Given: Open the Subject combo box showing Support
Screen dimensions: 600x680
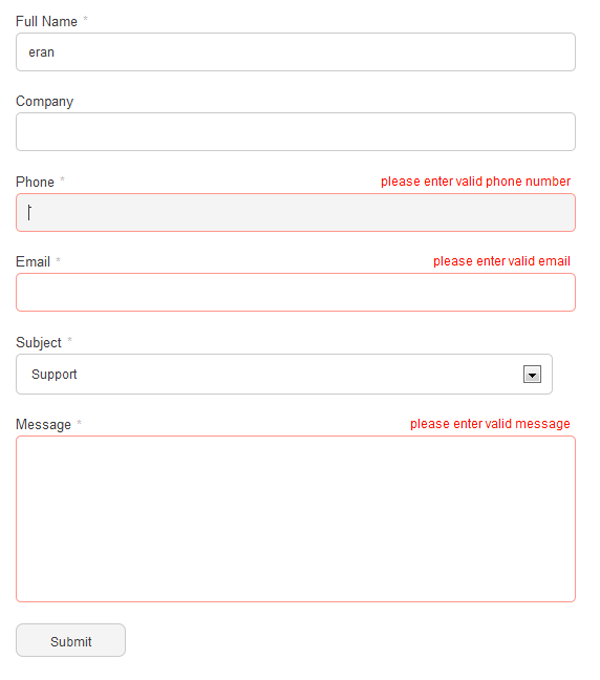Looking at the screenshot, I should tap(284, 374).
